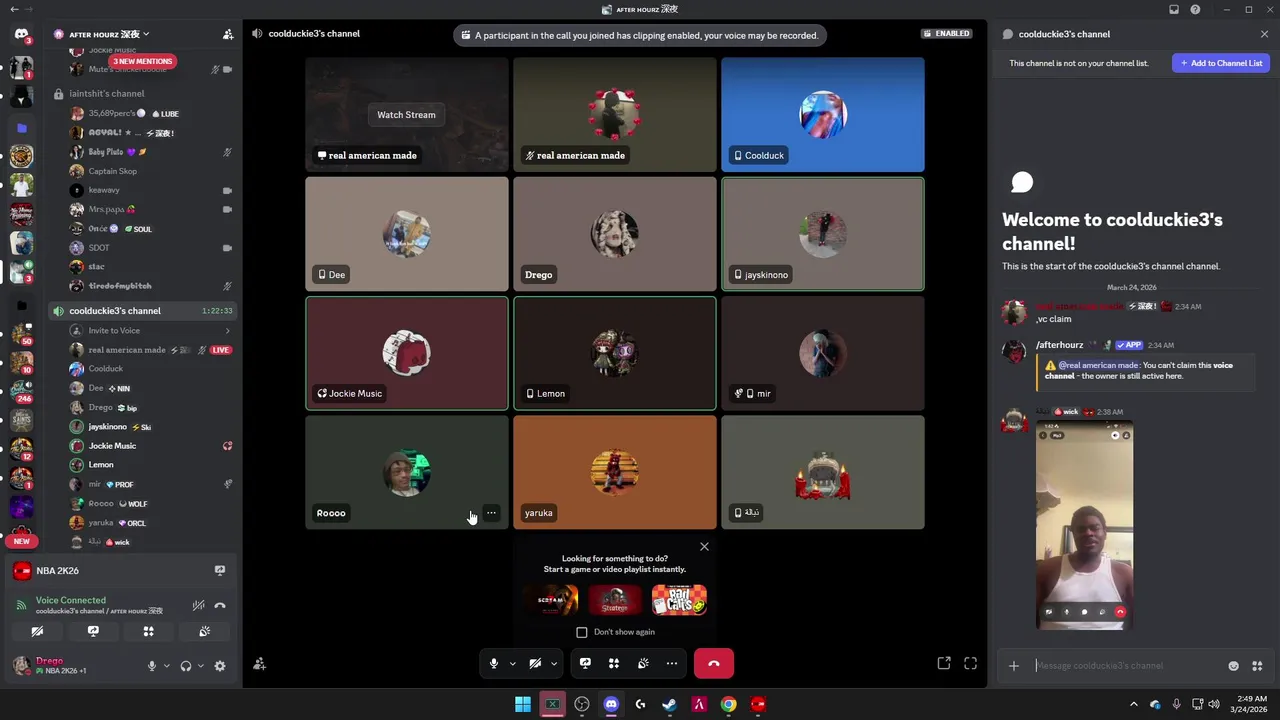
Task: Close the cooolduckie3's channel chat panel
Action: (1264, 34)
